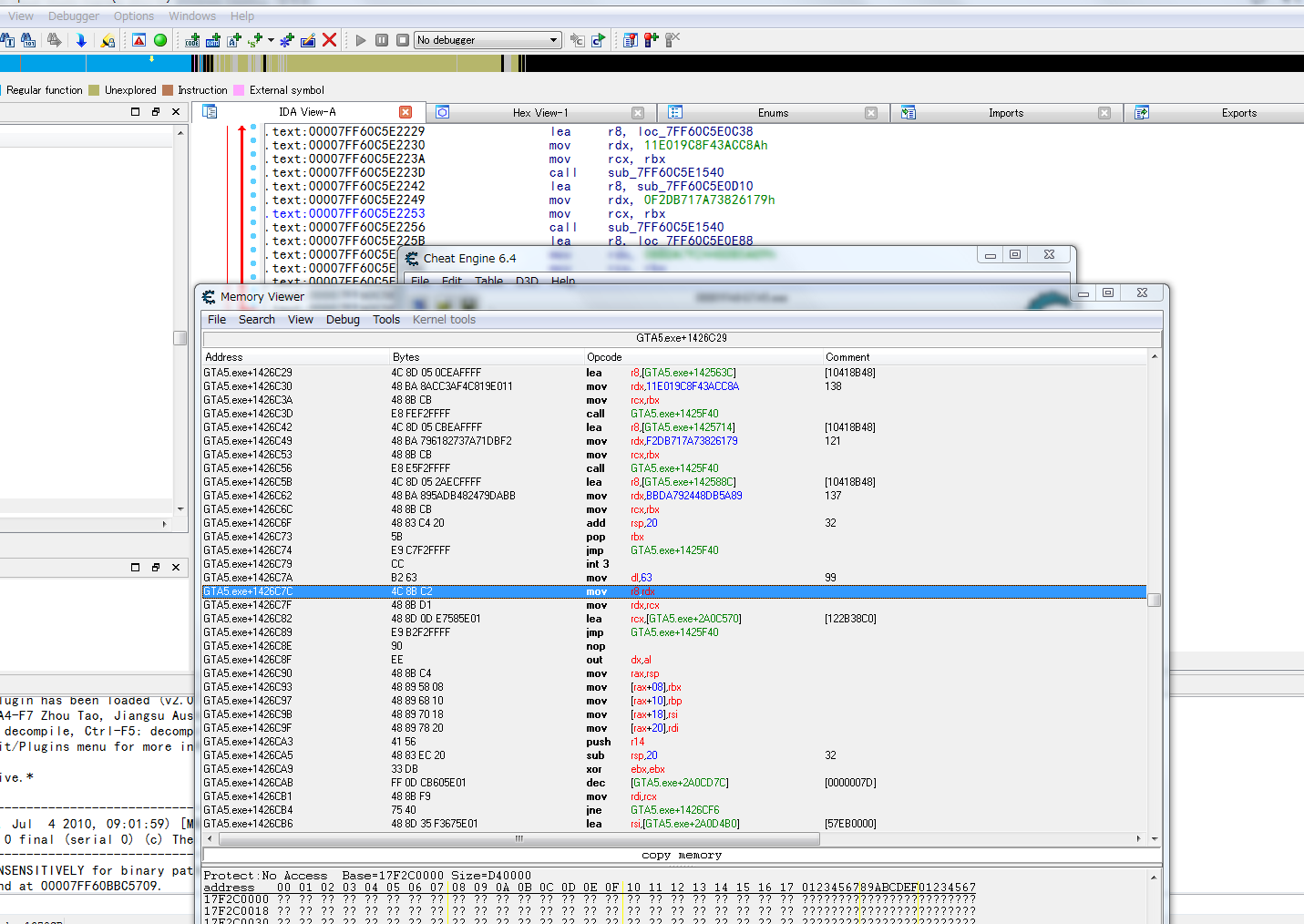Open the IDA Debugger menu
1304x924 pixels.
pos(74,16)
